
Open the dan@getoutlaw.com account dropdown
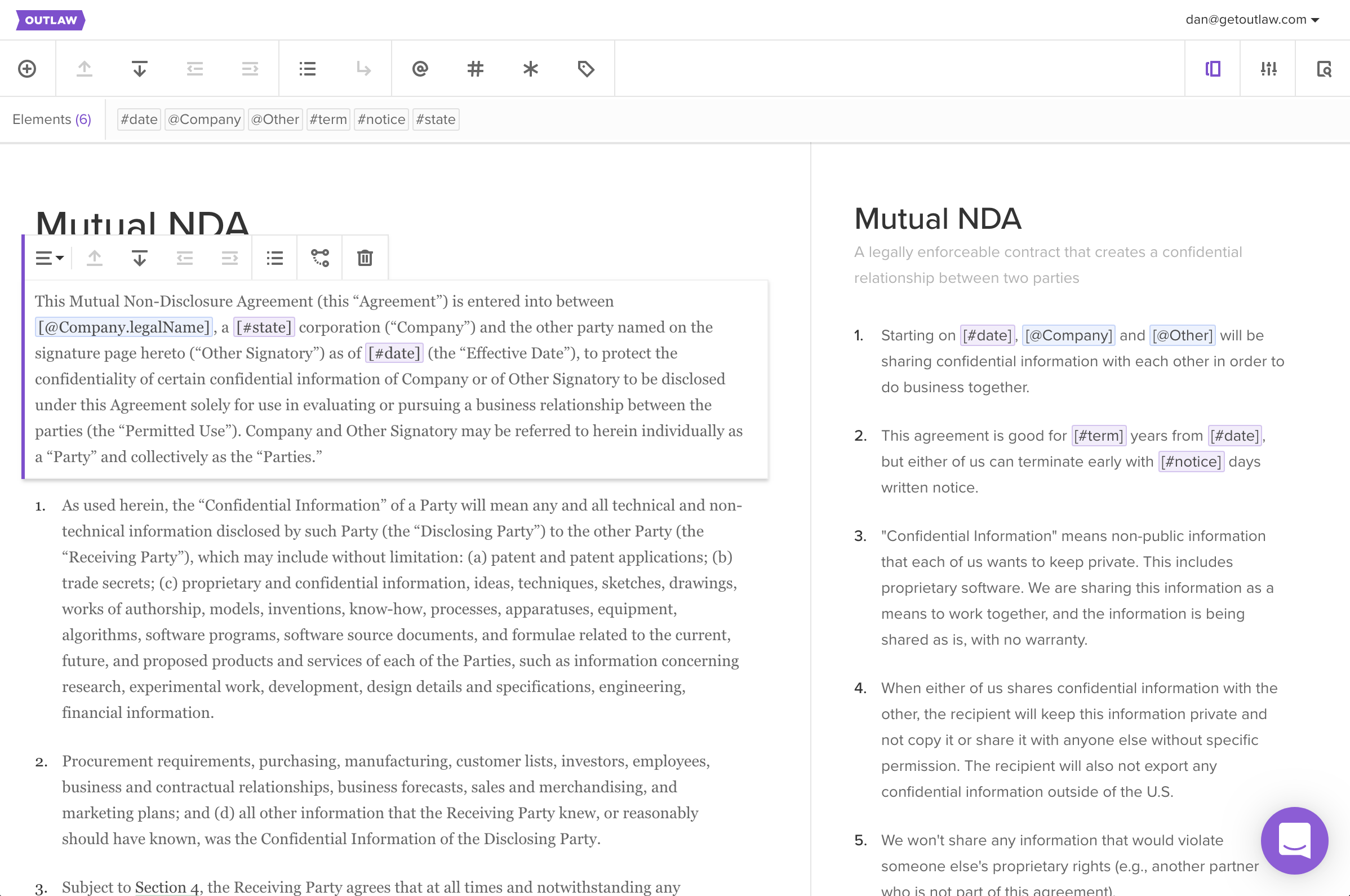[1253, 19]
